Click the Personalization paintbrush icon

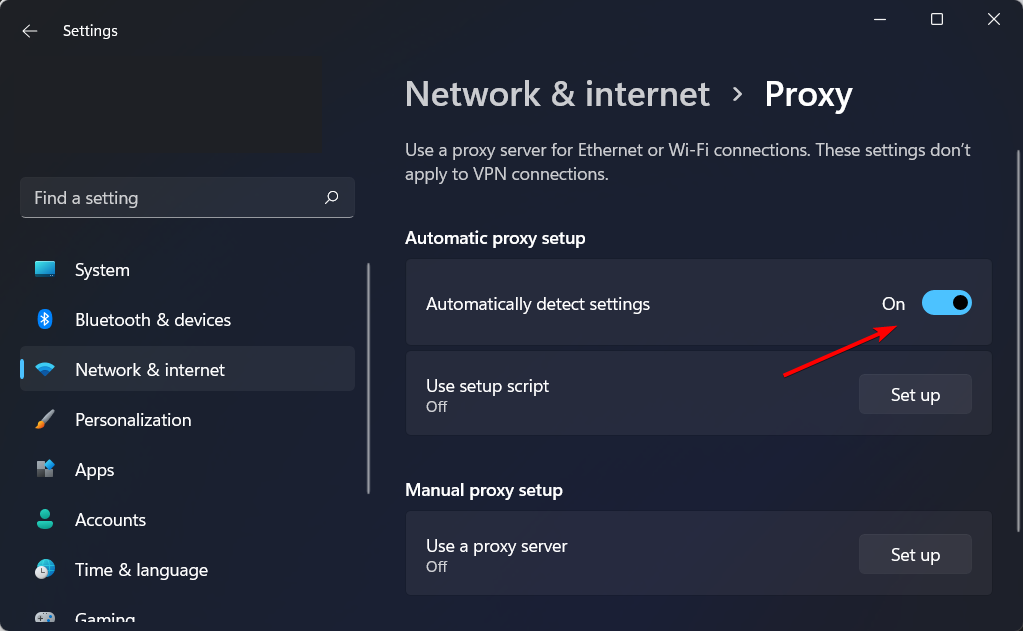[45, 420]
